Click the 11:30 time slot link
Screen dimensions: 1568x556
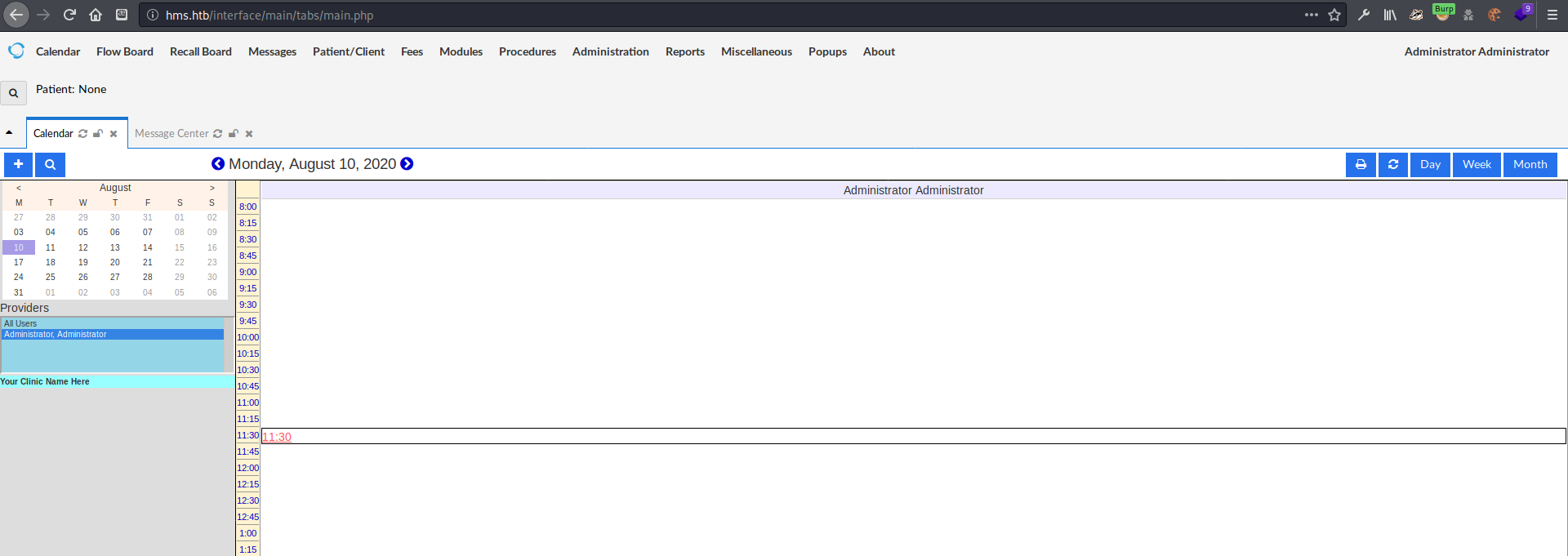pyautogui.click(x=277, y=437)
